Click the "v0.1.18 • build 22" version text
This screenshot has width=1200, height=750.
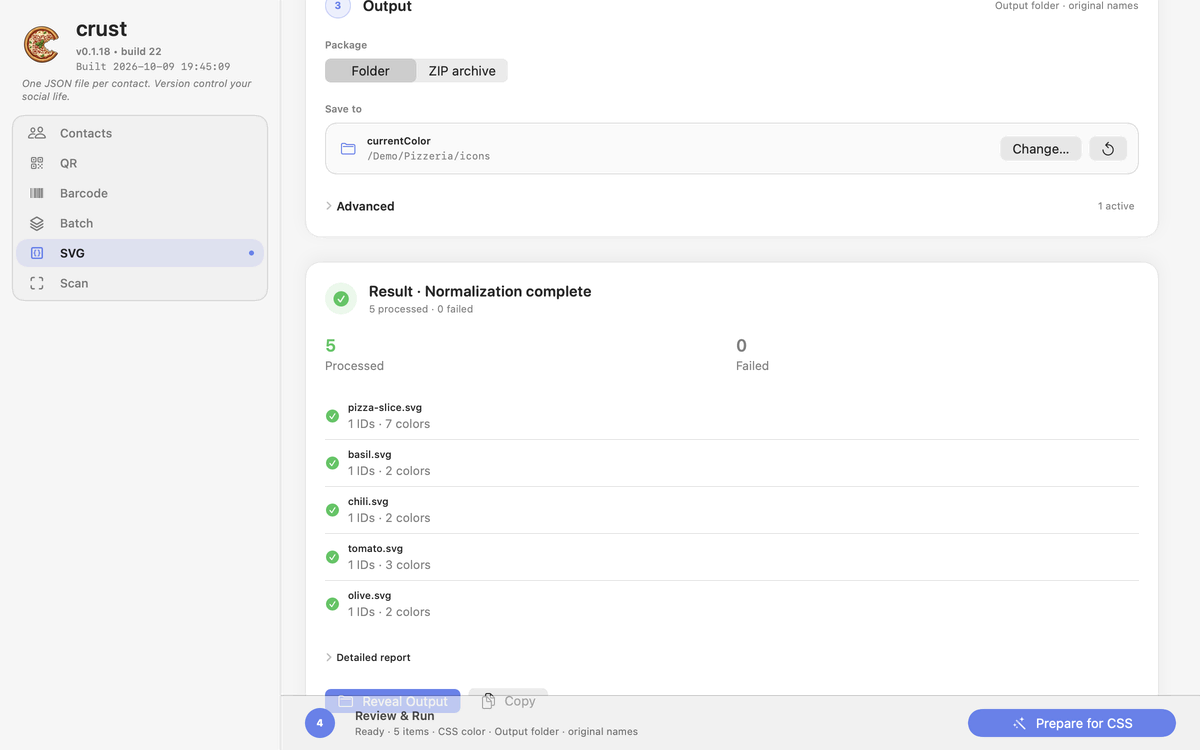119,52
